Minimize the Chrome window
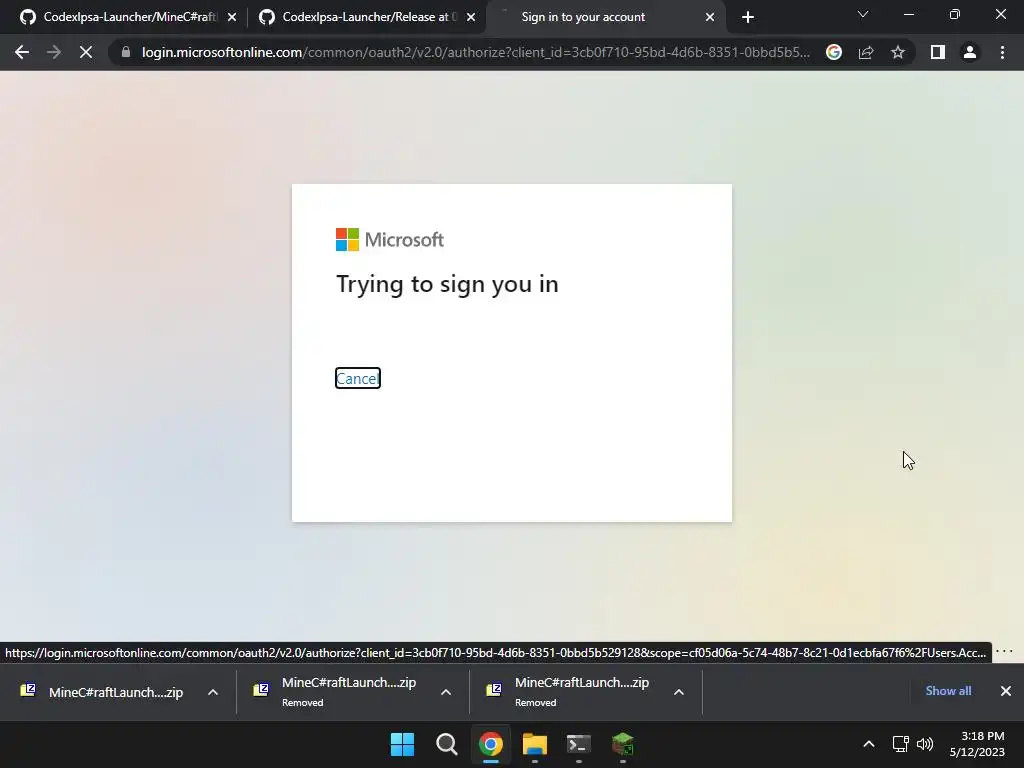1024x768 pixels. point(908,14)
